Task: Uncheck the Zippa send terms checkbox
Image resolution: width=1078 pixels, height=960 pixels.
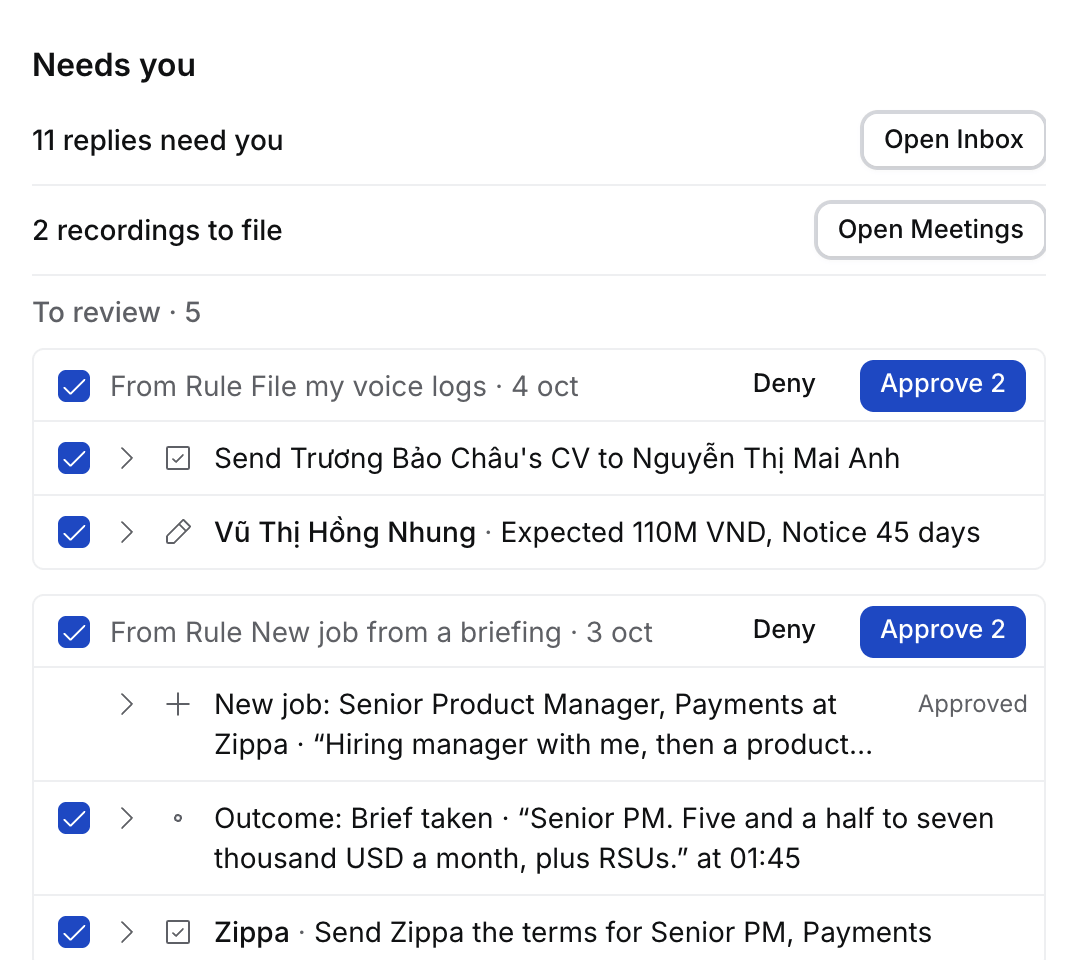Action: point(74,932)
